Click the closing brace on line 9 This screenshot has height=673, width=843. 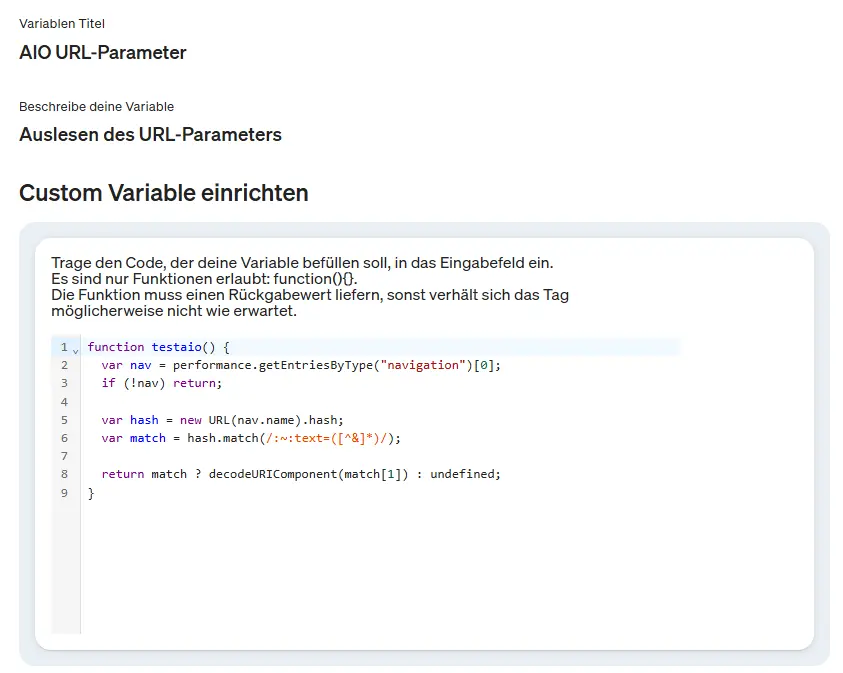(x=90, y=492)
